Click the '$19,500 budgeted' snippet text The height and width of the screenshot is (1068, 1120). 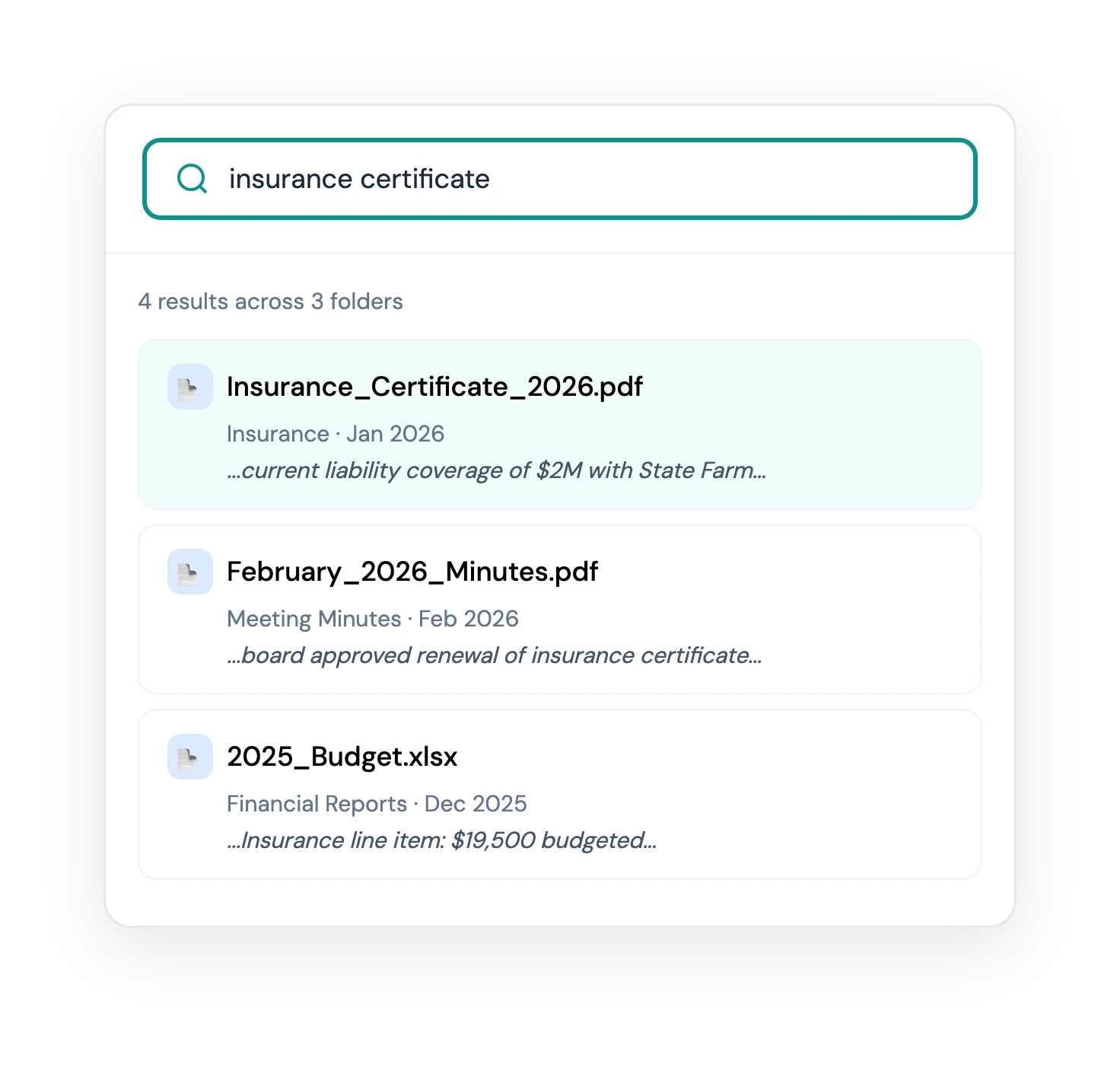(x=441, y=840)
